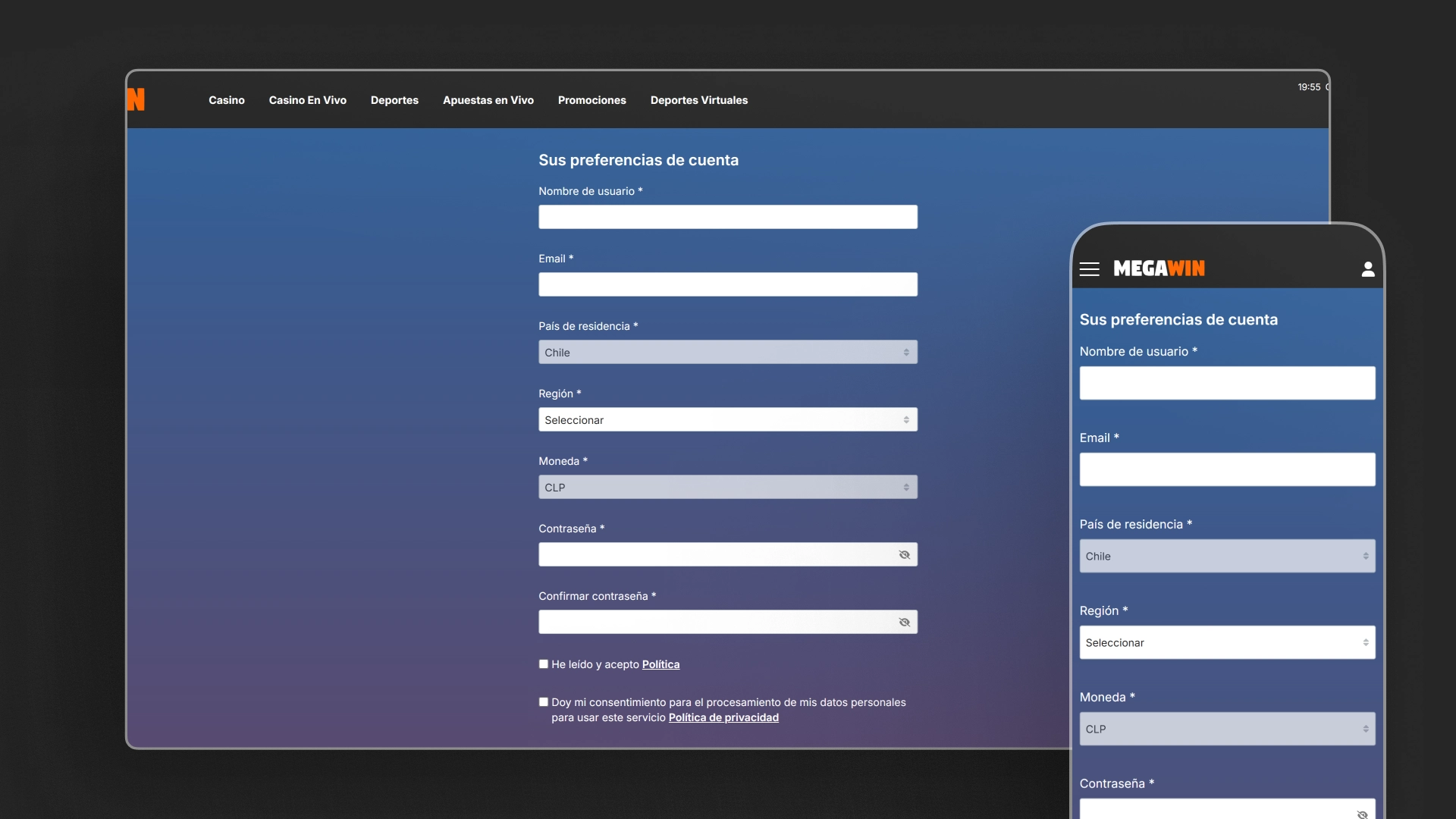Open desktop Moneda dropdown showing CLP
The image size is (1456, 819).
point(728,487)
